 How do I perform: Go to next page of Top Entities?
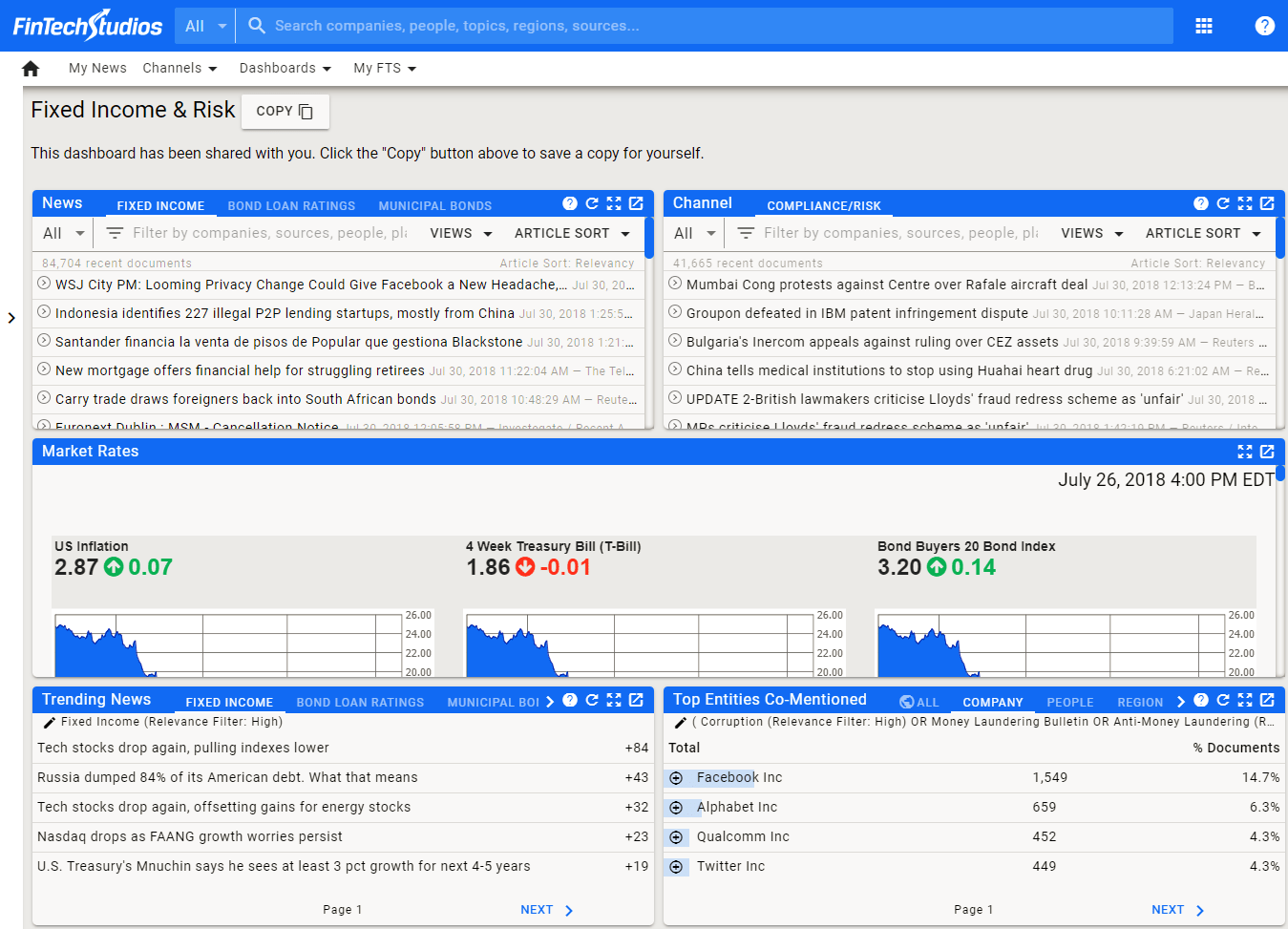click(1178, 910)
